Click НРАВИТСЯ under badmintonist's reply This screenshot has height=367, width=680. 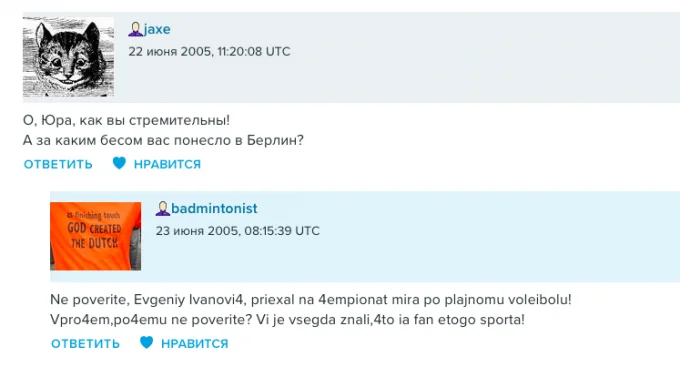[x=195, y=344]
